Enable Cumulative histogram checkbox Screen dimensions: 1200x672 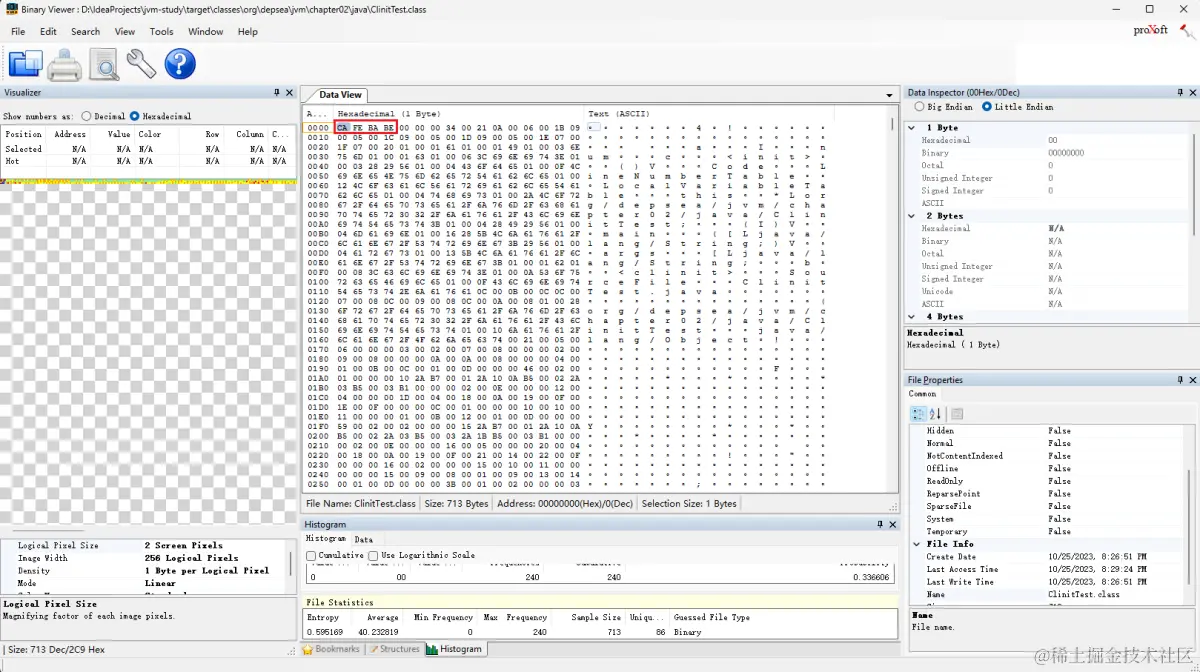click(x=336, y=555)
